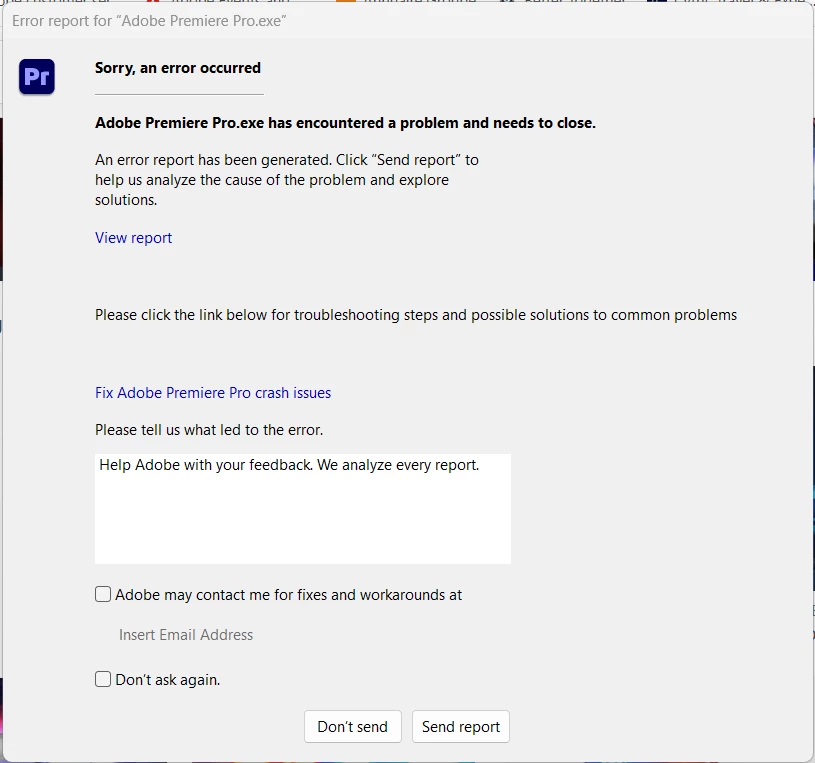Click "An error report has been generated" text
Viewport: 815px width, 763px height.
click(x=286, y=180)
